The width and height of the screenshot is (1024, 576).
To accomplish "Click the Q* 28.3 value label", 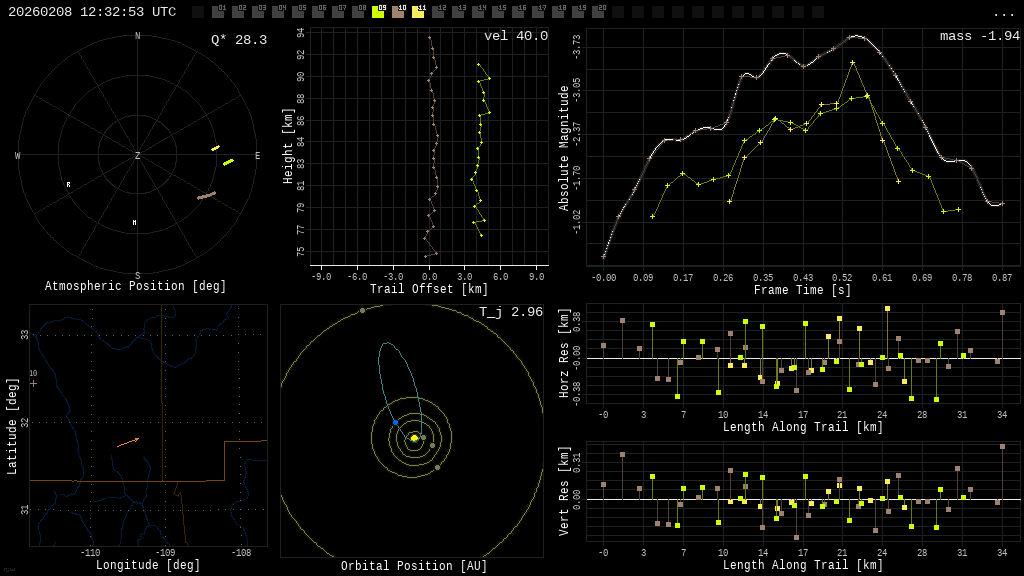I will click(x=238, y=40).
